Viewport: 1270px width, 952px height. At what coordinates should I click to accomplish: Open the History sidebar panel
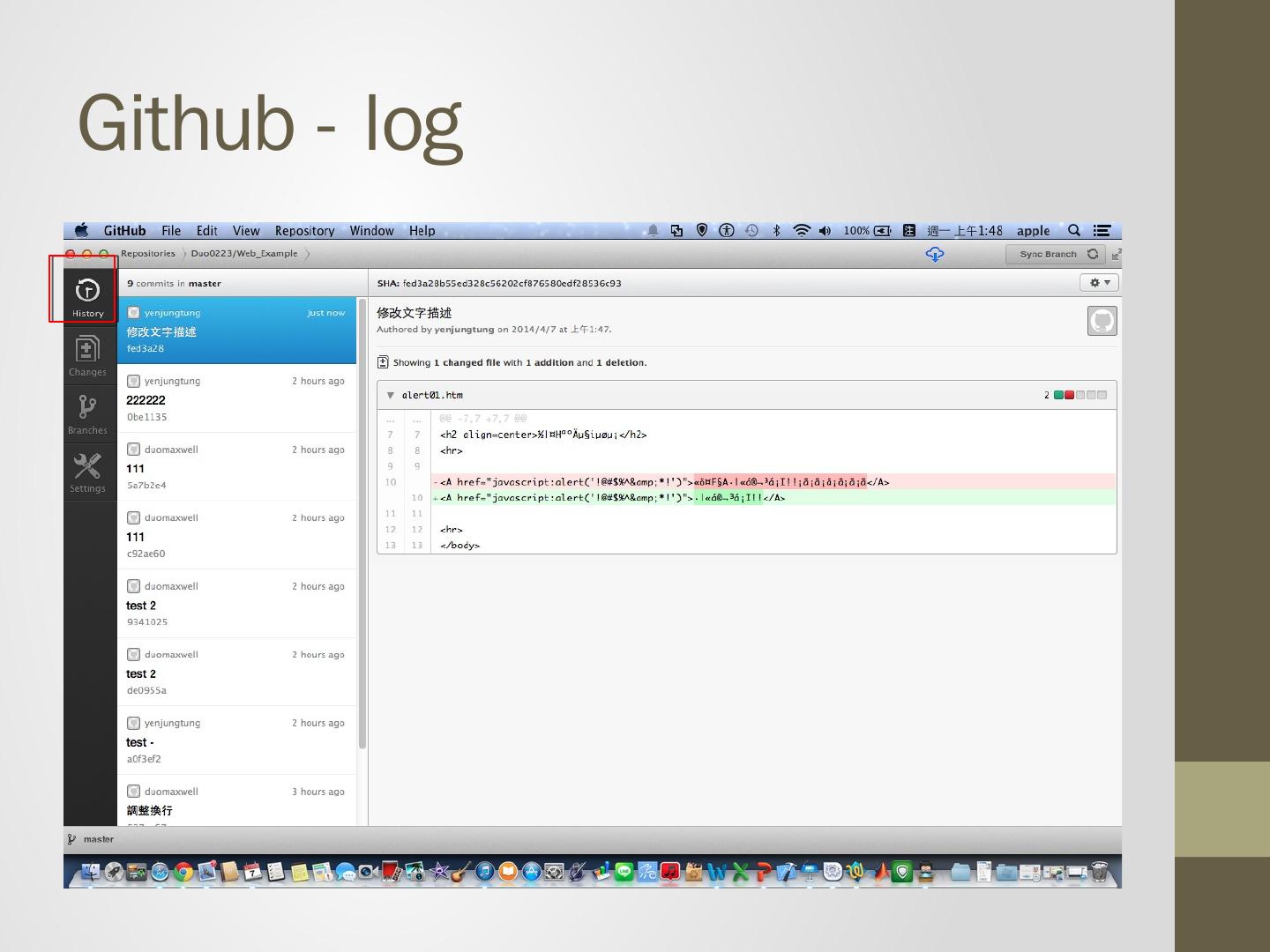(87, 296)
